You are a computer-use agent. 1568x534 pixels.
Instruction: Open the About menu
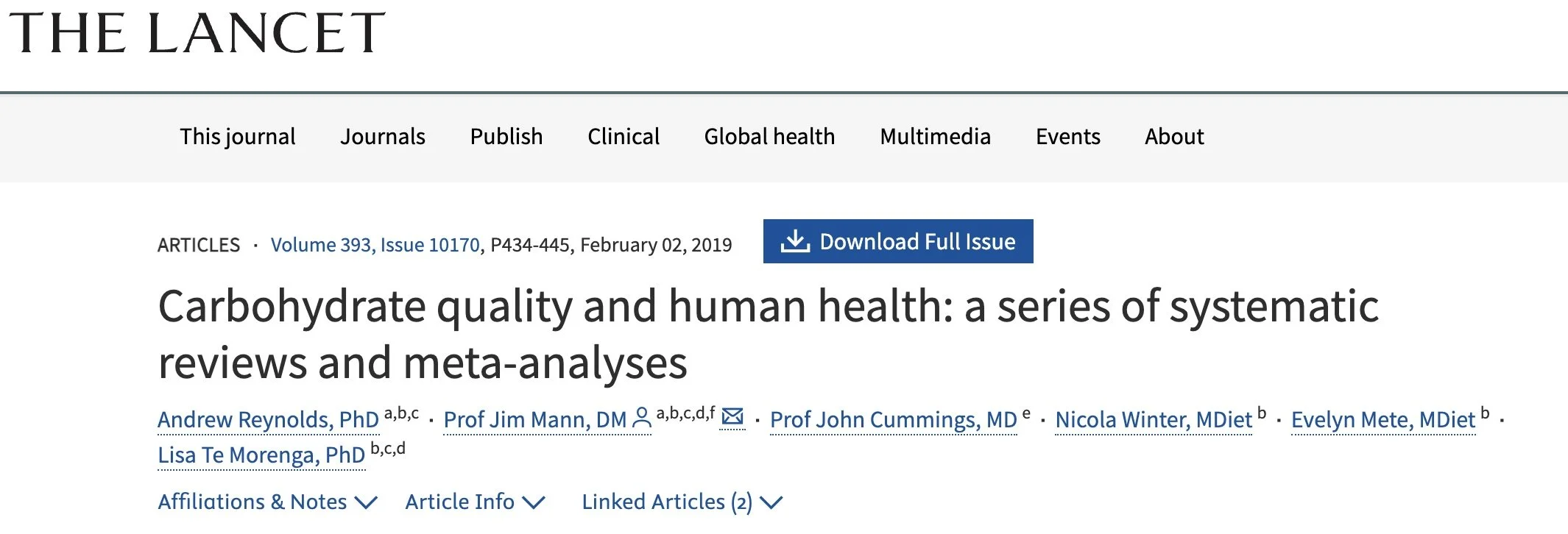[1174, 137]
